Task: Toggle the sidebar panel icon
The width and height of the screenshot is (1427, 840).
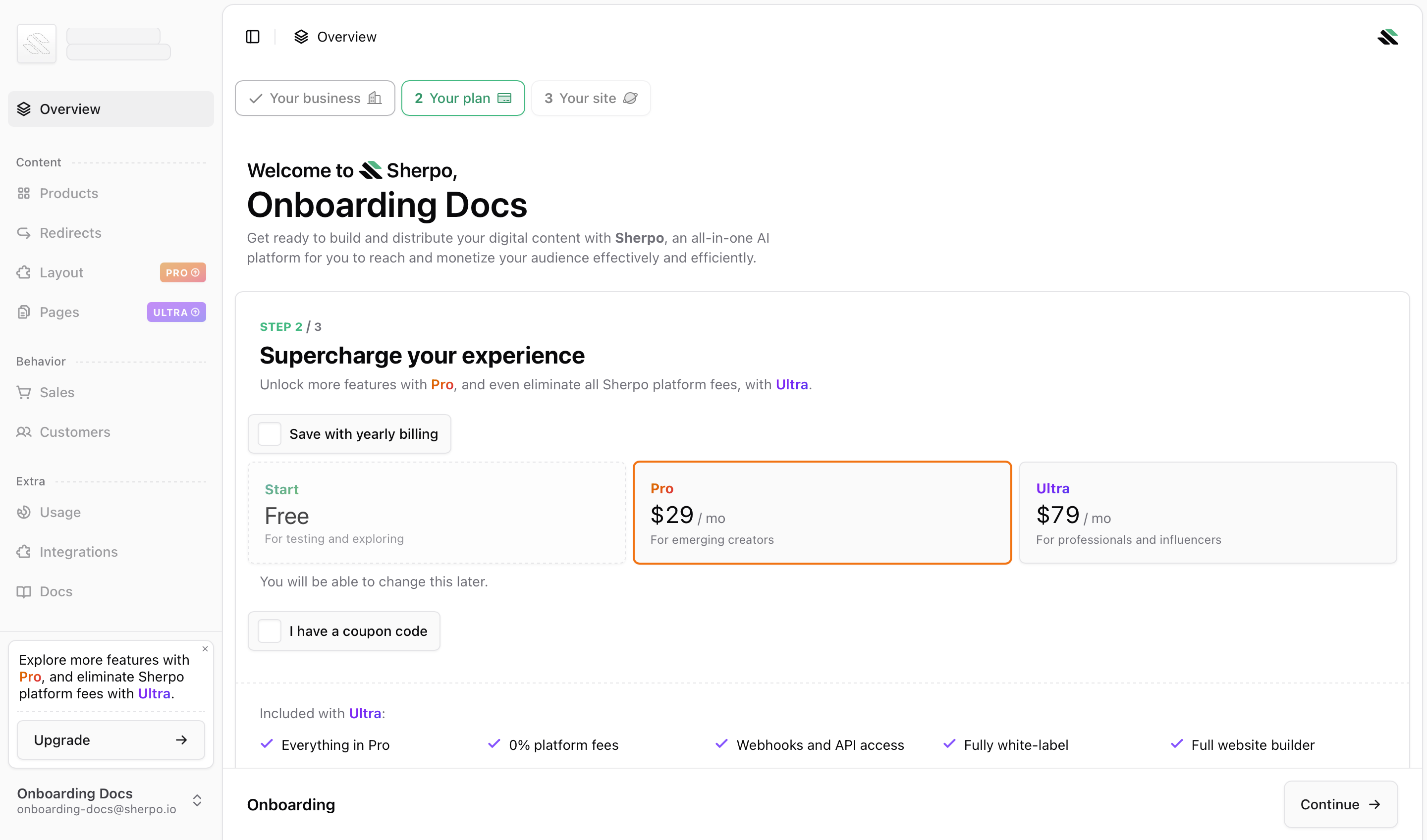Action: coord(253,37)
